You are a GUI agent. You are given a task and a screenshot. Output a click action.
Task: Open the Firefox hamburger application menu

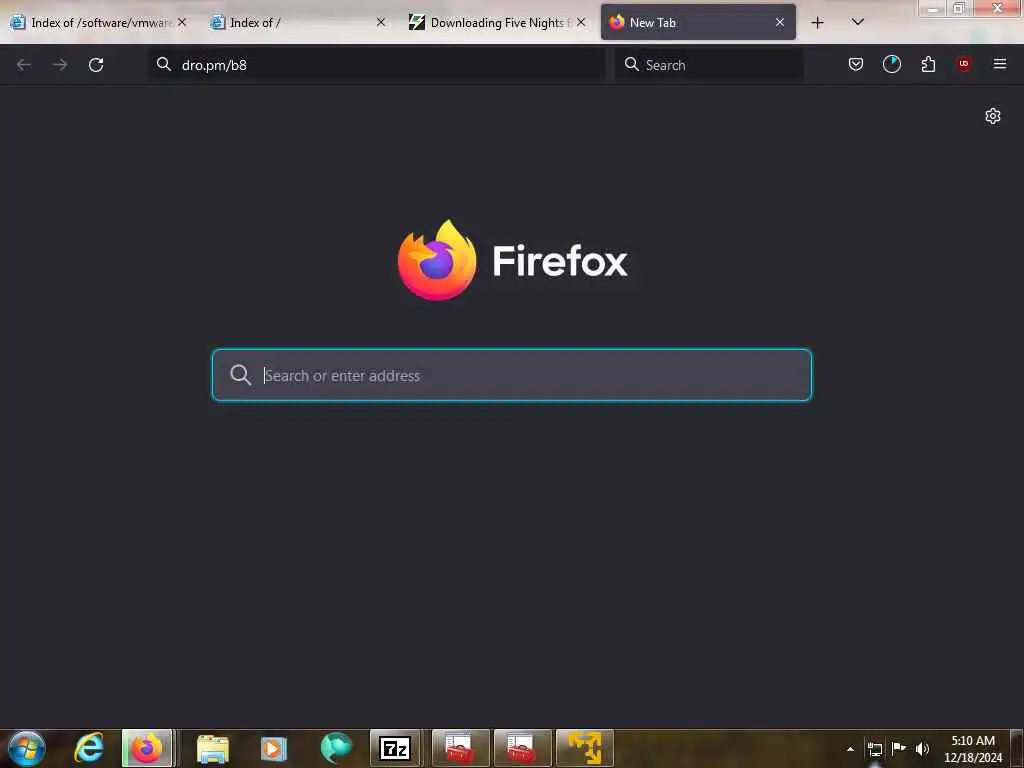point(1000,64)
